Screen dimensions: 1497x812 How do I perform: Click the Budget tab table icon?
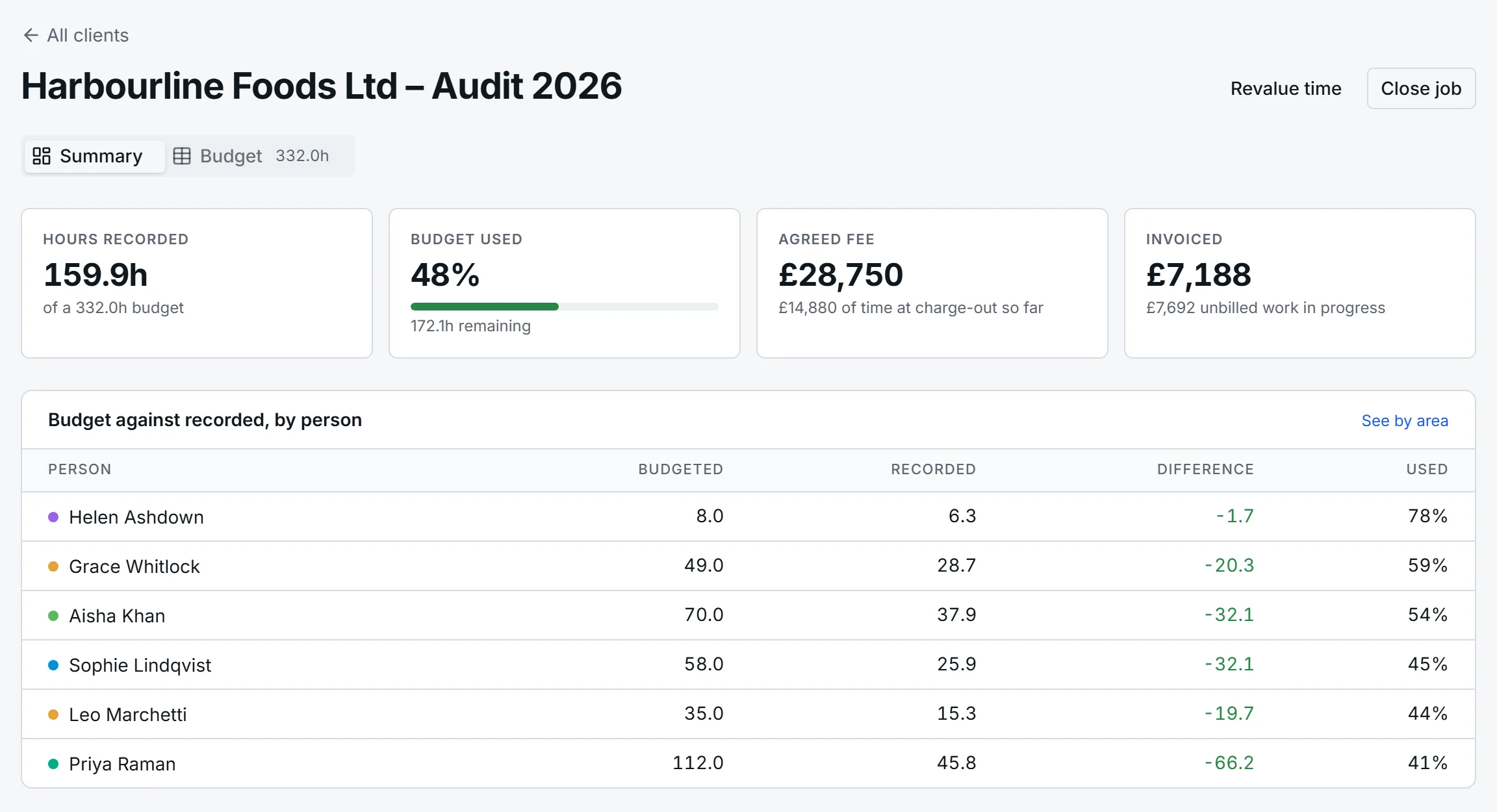(x=182, y=156)
